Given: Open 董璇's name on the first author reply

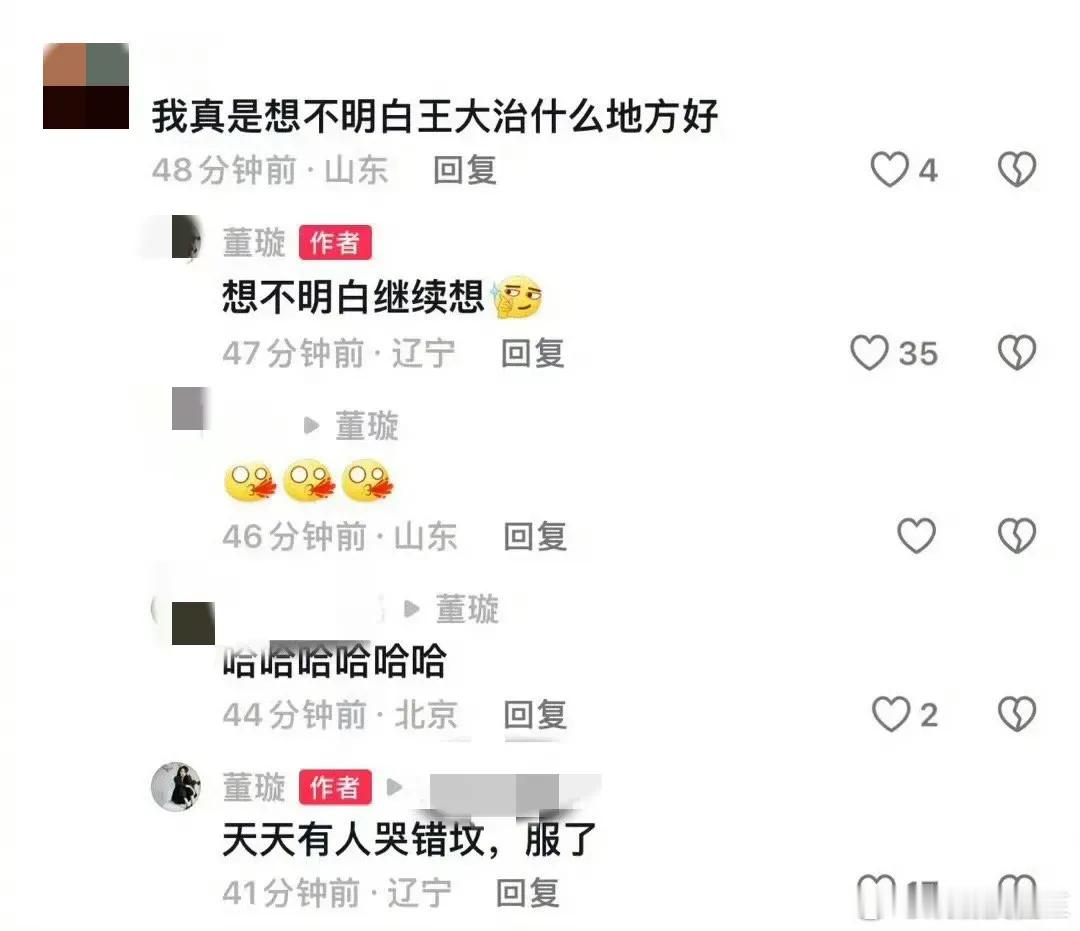Looking at the screenshot, I should [254, 243].
